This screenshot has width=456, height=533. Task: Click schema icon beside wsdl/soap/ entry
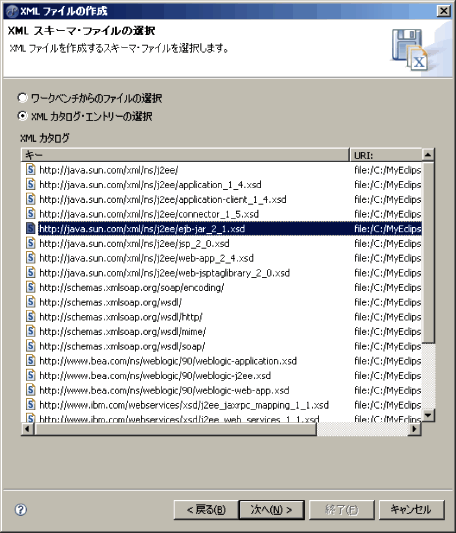tap(31, 346)
